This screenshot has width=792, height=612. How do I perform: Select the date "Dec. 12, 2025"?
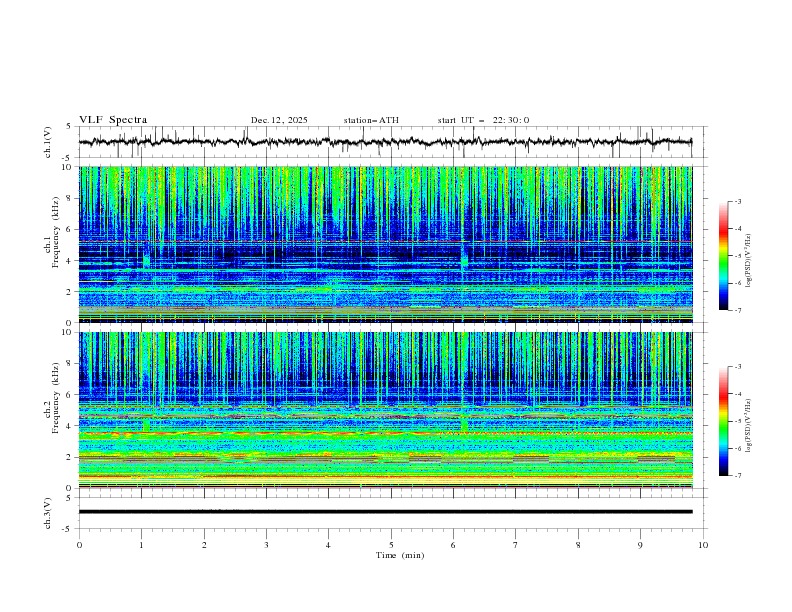pyautogui.click(x=279, y=120)
